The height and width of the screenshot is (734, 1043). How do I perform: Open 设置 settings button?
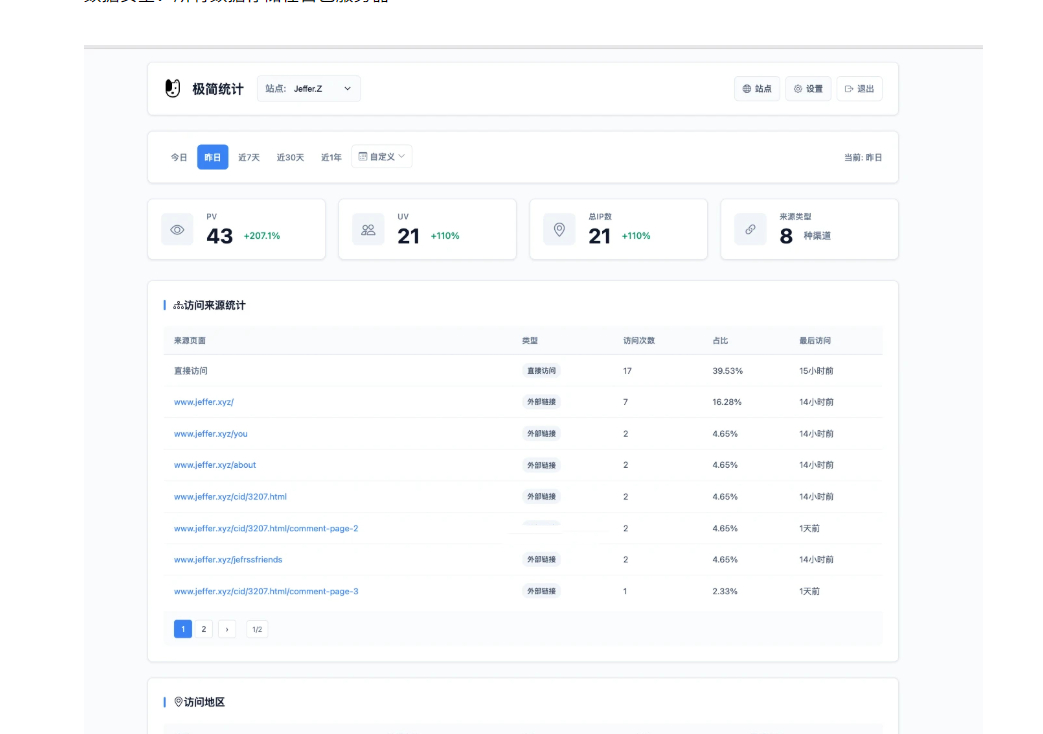pos(808,89)
